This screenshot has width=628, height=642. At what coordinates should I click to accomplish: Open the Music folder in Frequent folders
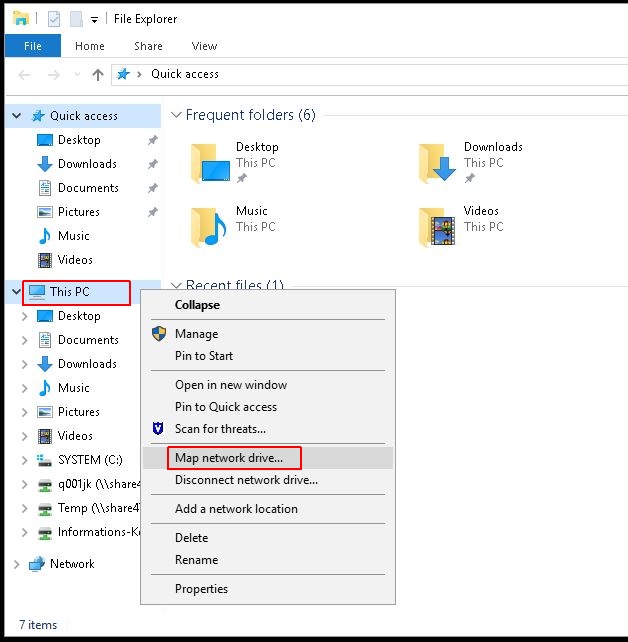(x=210, y=227)
